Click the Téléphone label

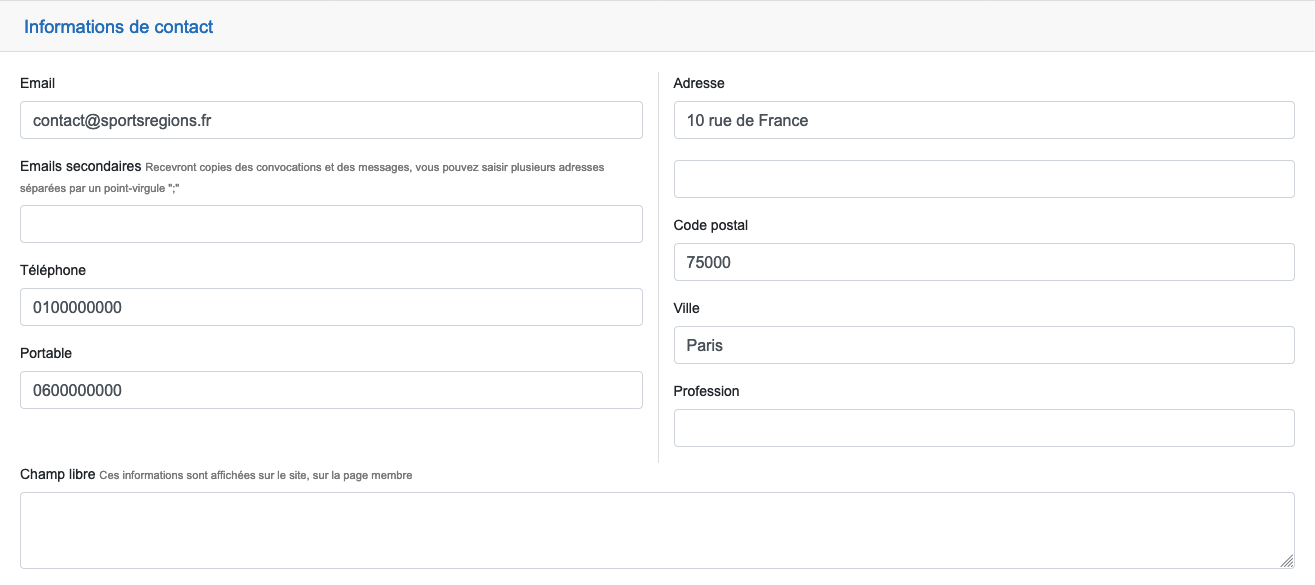[53, 270]
